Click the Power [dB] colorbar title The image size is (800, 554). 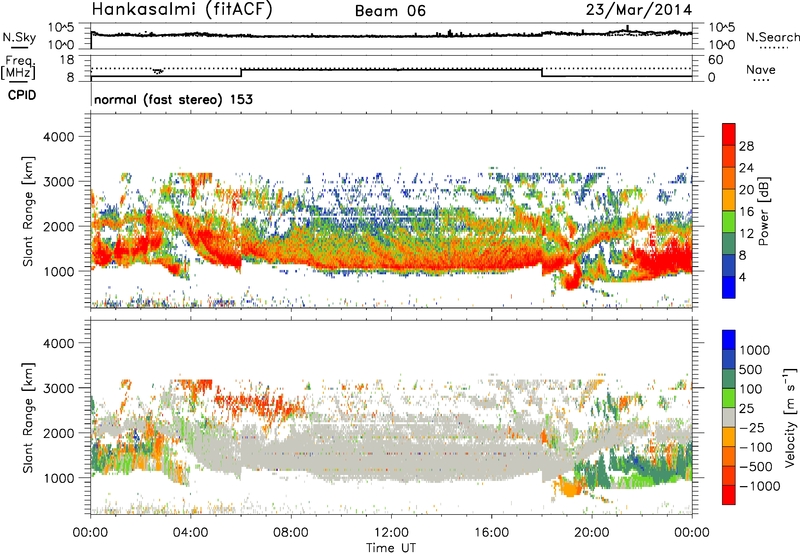(x=763, y=211)
